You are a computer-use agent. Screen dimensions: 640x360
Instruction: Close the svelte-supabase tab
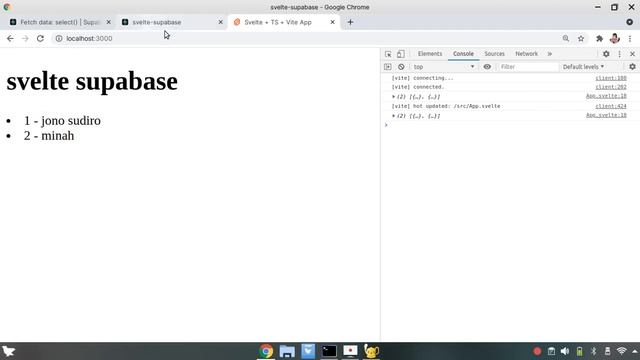(x=220, y=22)
